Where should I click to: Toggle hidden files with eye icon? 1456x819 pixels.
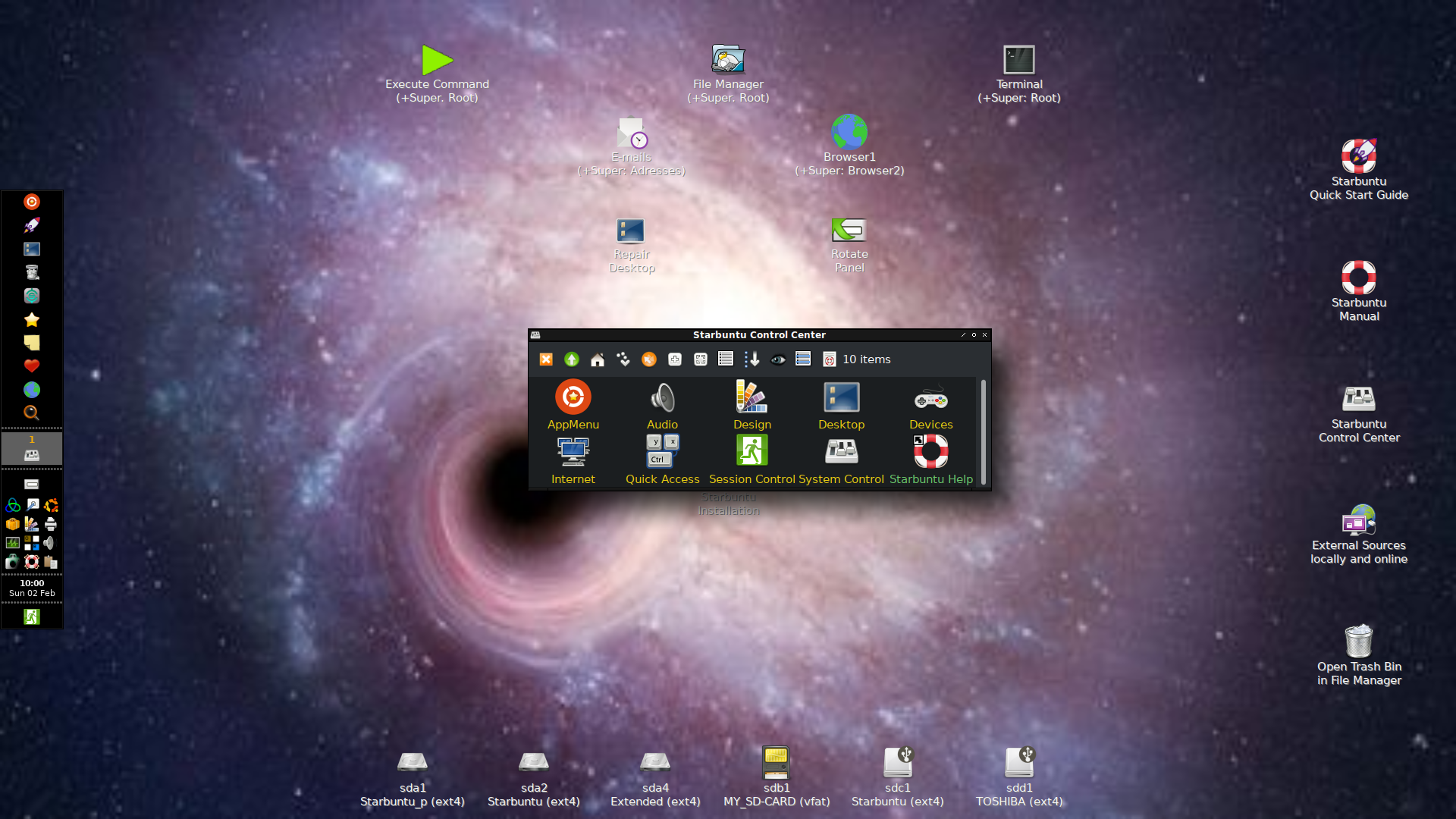tap(778, 359)
